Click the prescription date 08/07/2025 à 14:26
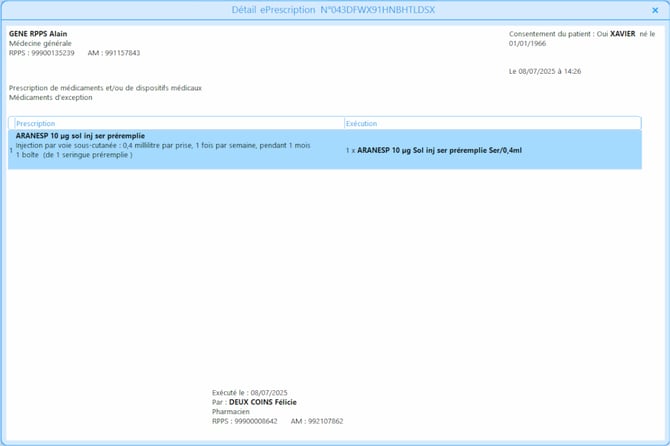This screenshot has height=446, width=670. (545, 71)
